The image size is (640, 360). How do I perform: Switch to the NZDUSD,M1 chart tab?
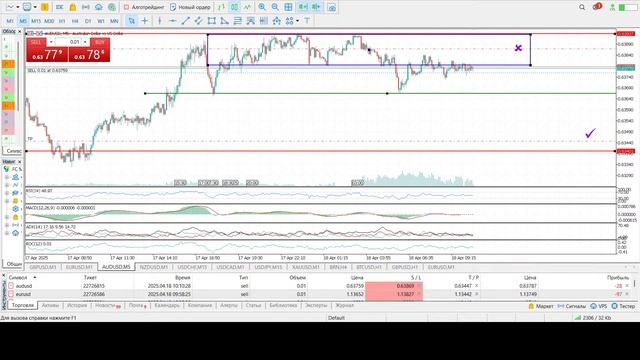(x=154, y=267)
